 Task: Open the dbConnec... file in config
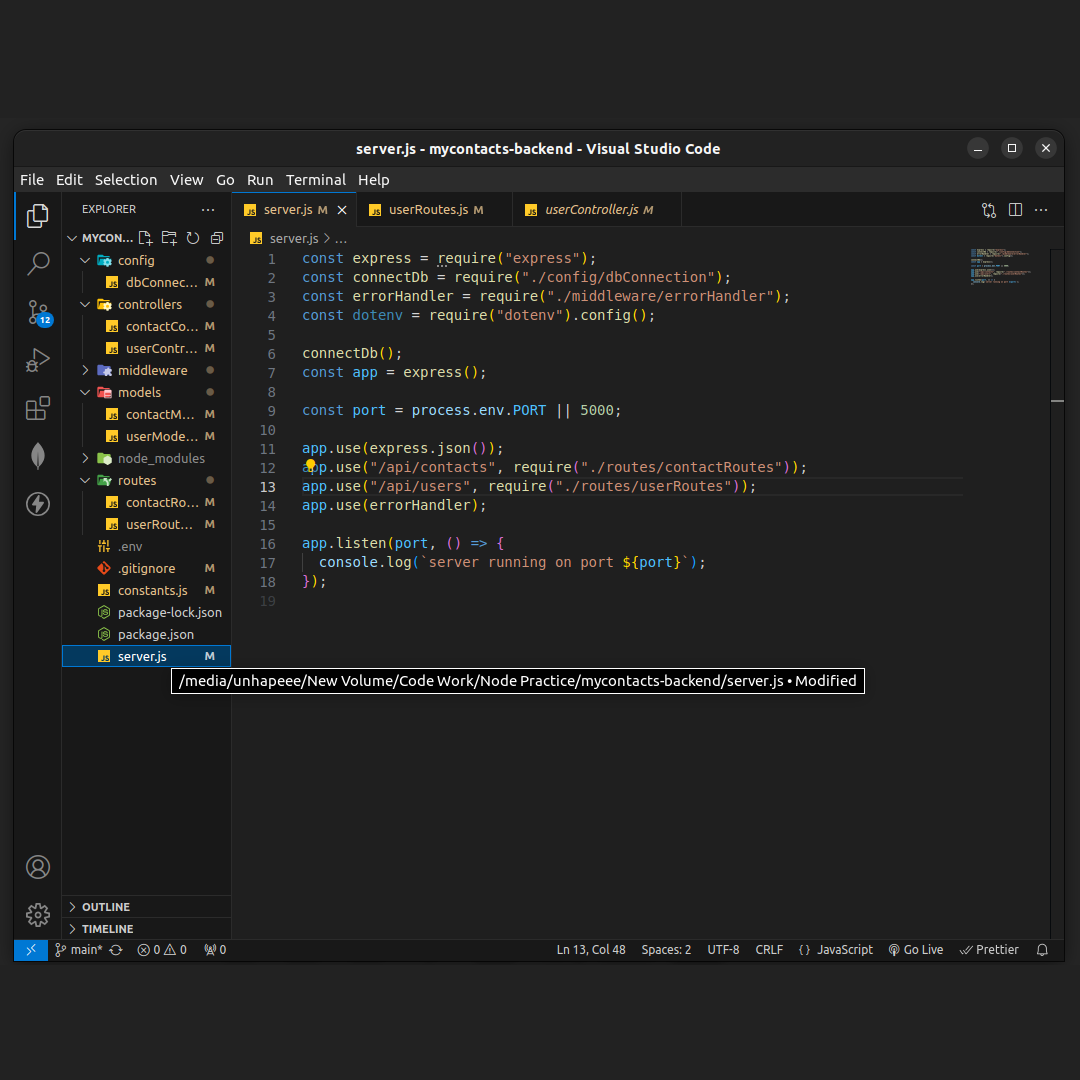click(146, 282)
